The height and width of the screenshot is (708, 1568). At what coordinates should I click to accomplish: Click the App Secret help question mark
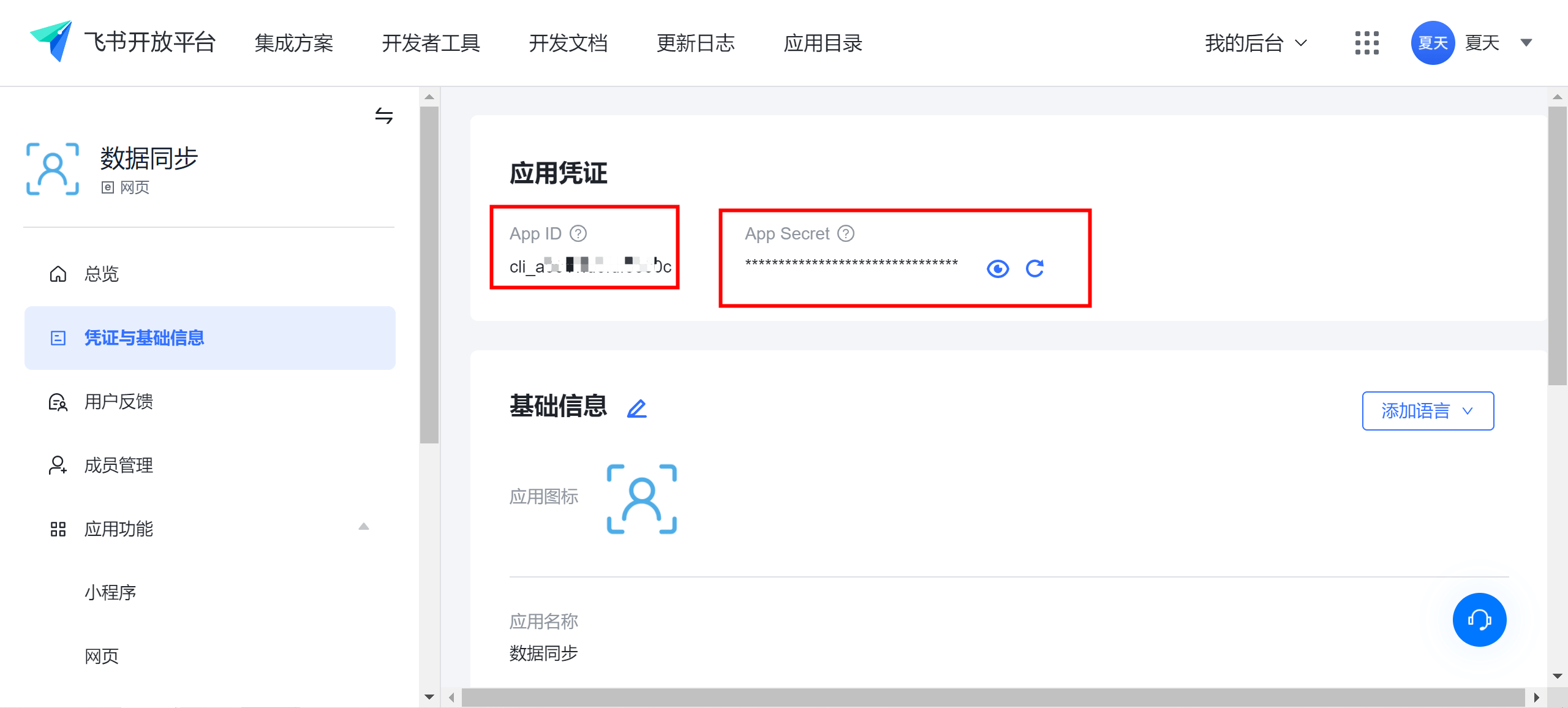coord(846,233)
